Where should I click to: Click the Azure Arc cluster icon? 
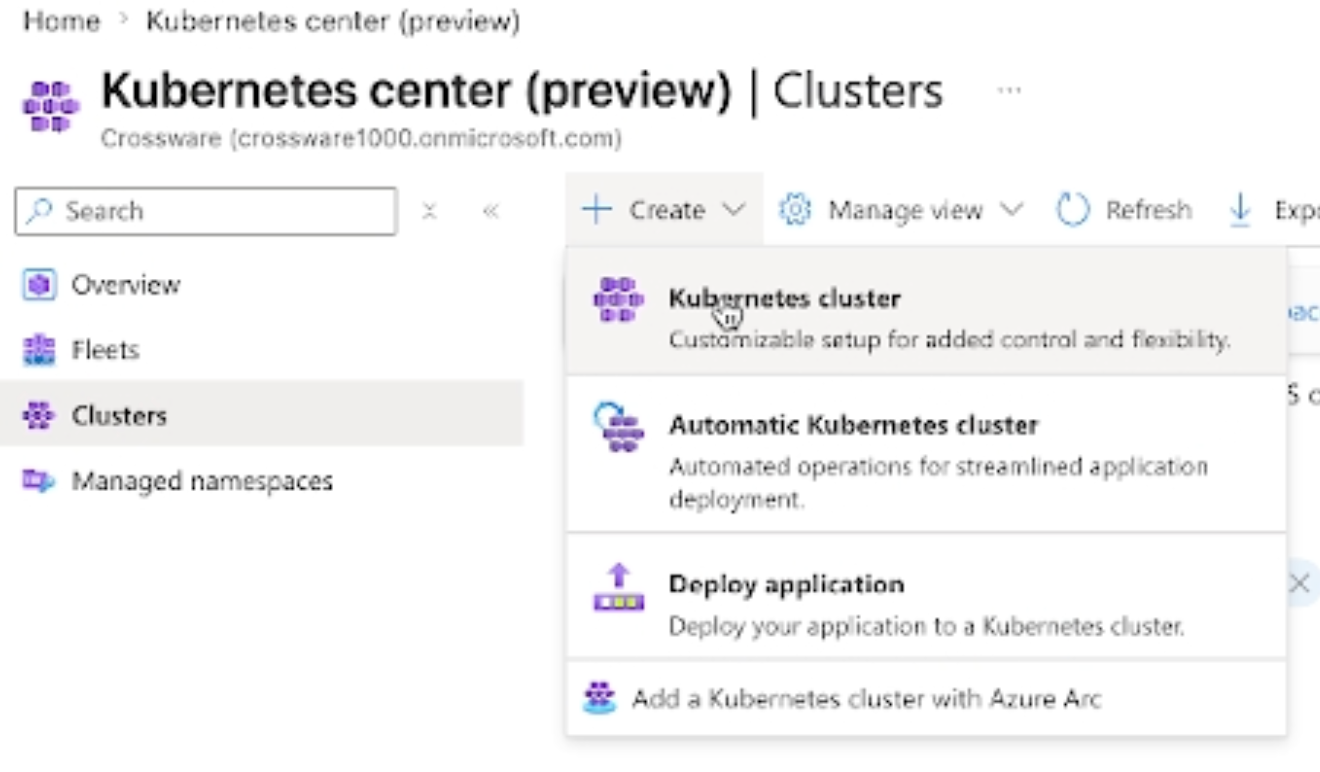pyautogui.click(x=599, y=697)
